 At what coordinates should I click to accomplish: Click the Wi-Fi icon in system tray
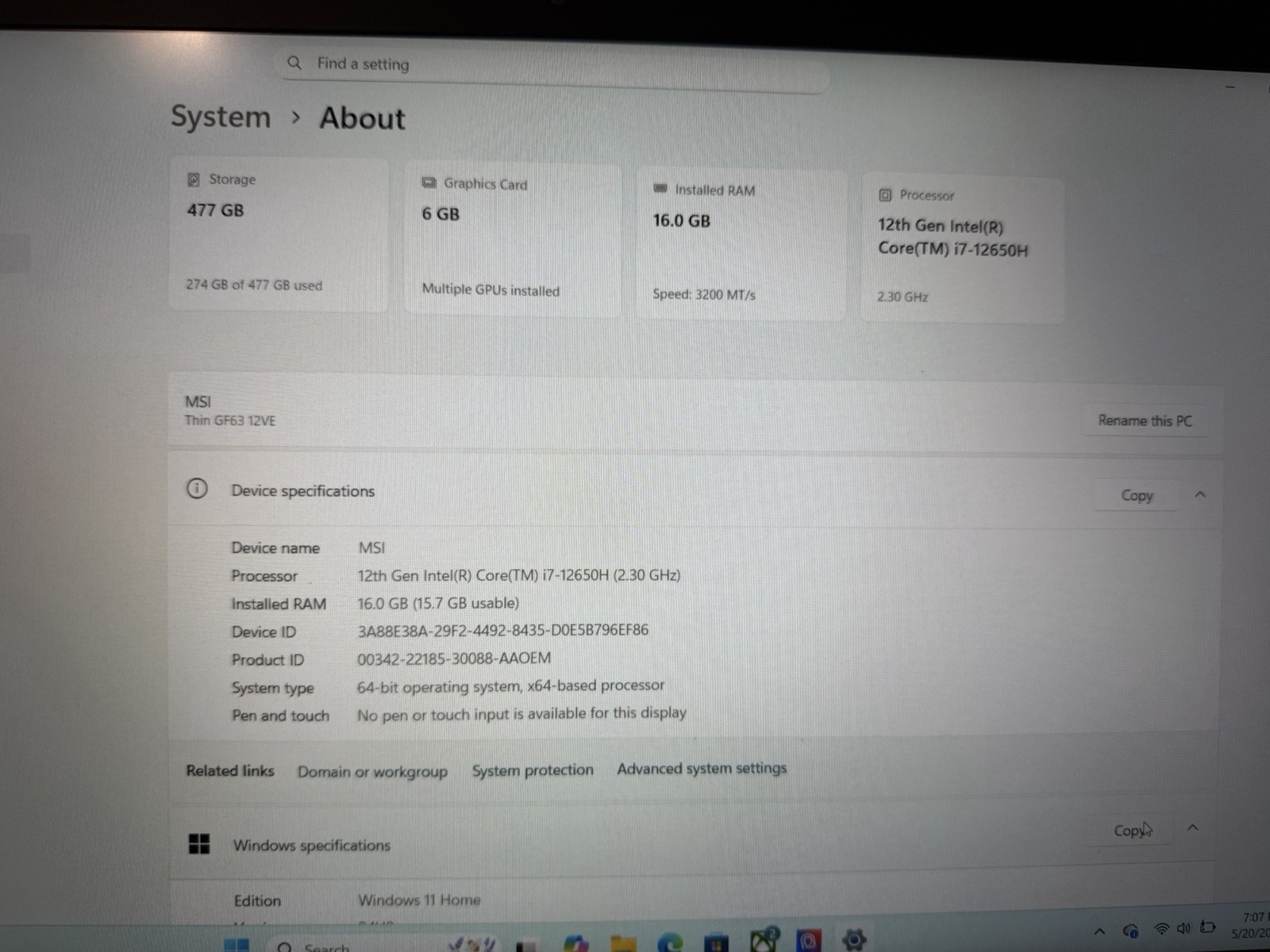(x=1161, y=928)
